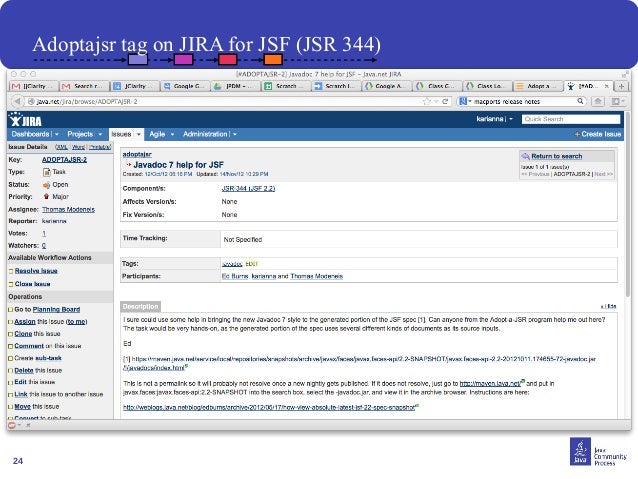The image size is (638, 479).
Task: Click the Task type icon
Action: point(46,172)
